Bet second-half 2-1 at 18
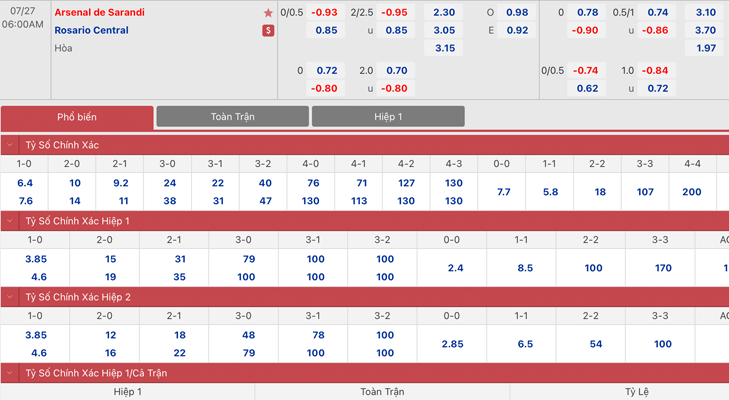Image resolution: width=729 pixels, height=400 pixels. (x=179, y=335)
